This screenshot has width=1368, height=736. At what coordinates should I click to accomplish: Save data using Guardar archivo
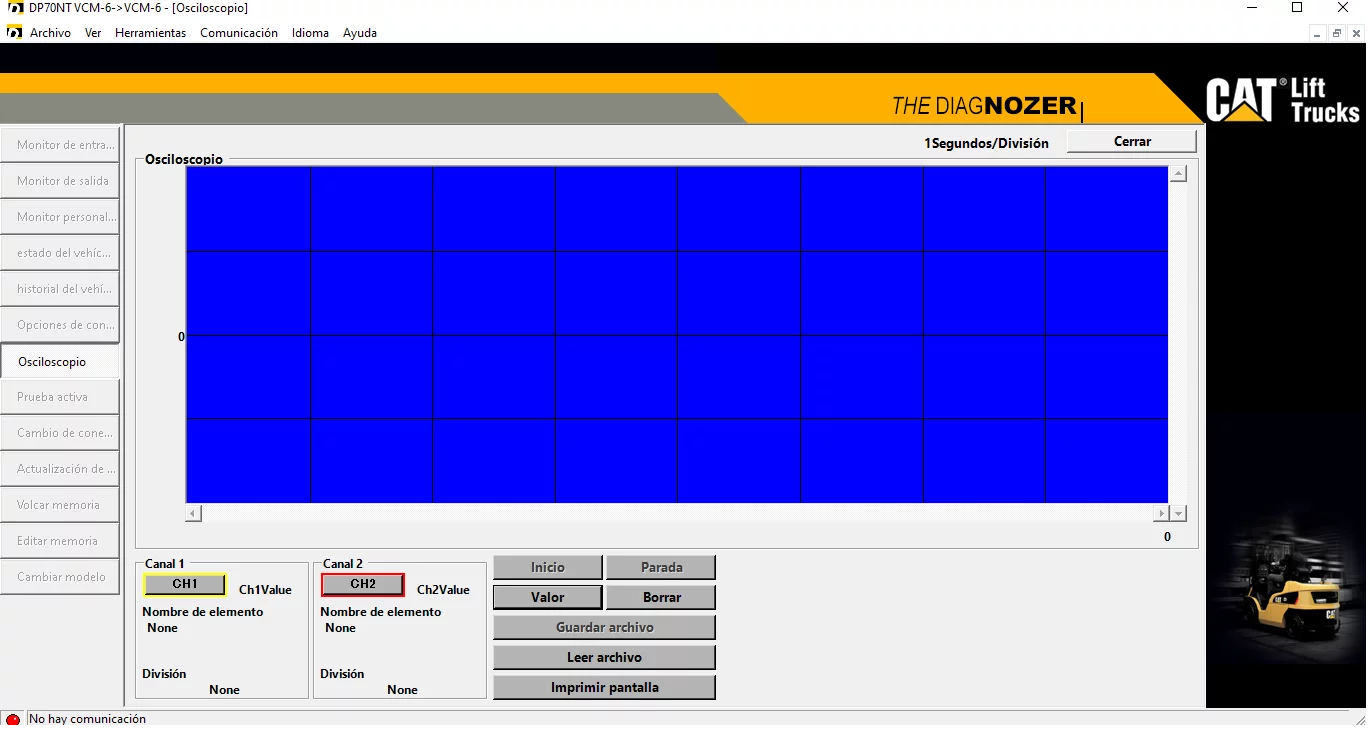(604, 627)
